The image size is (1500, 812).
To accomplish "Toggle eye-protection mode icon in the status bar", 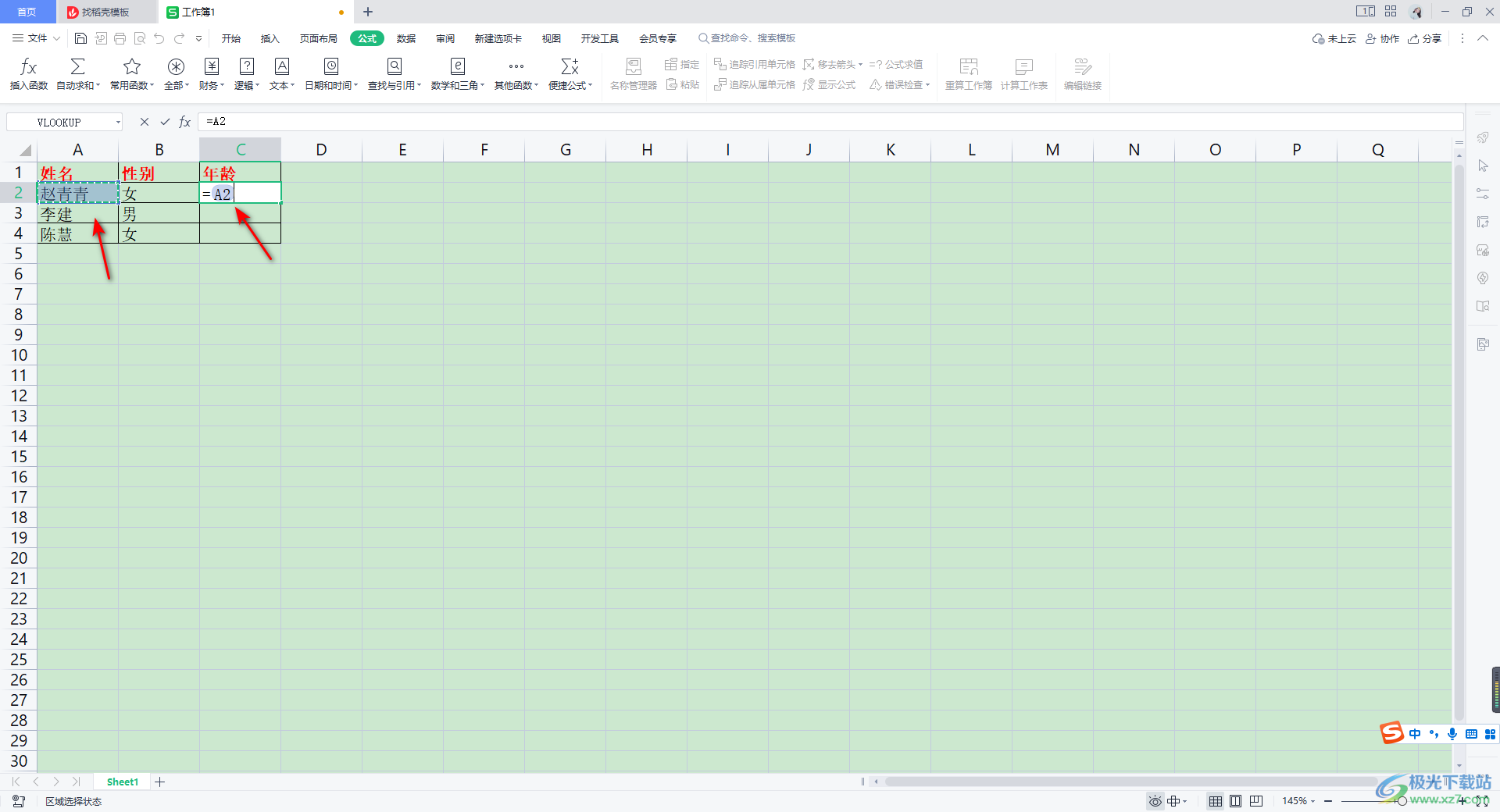I will 1155,801.
